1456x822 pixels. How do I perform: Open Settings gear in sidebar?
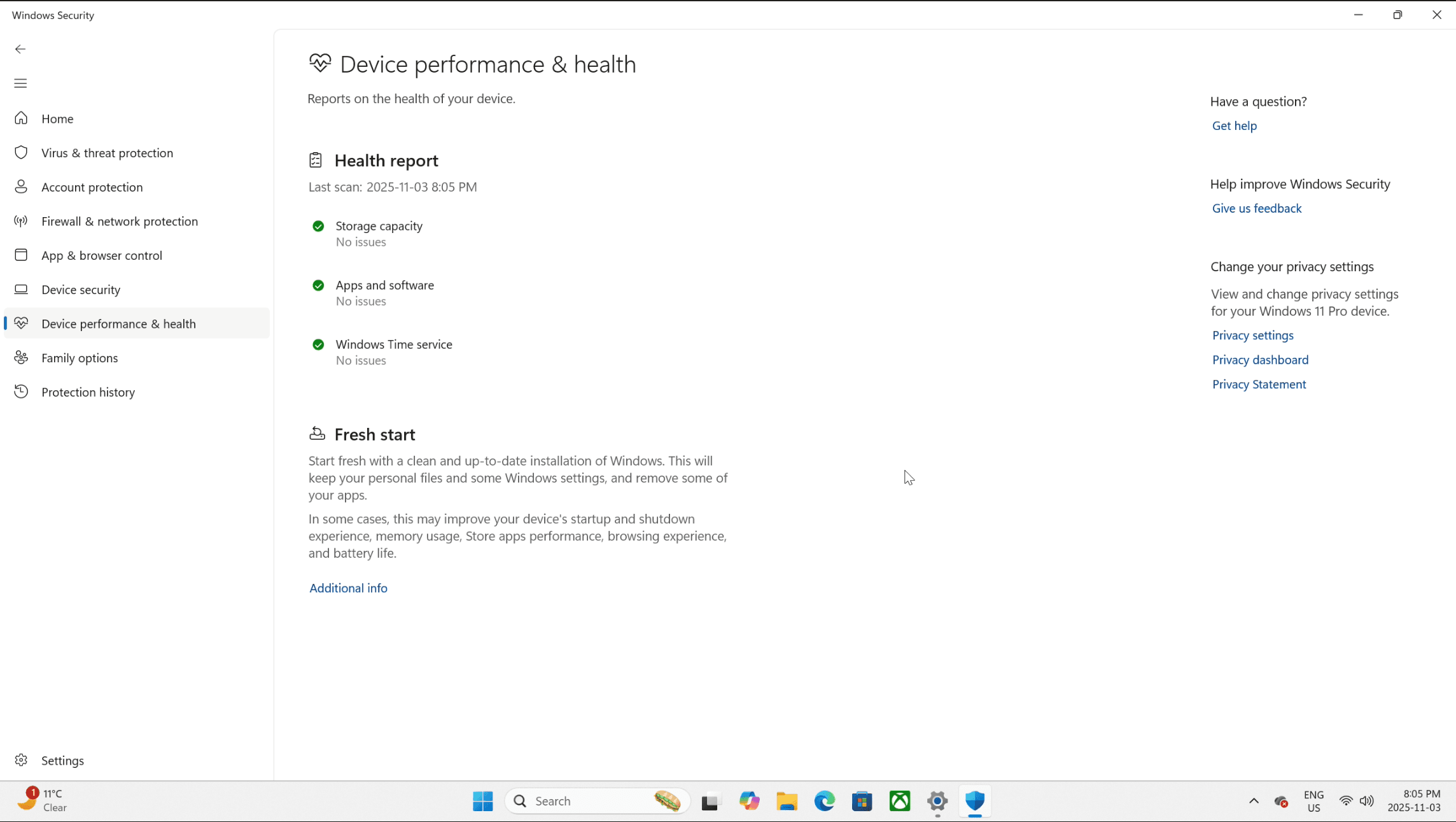21,760
